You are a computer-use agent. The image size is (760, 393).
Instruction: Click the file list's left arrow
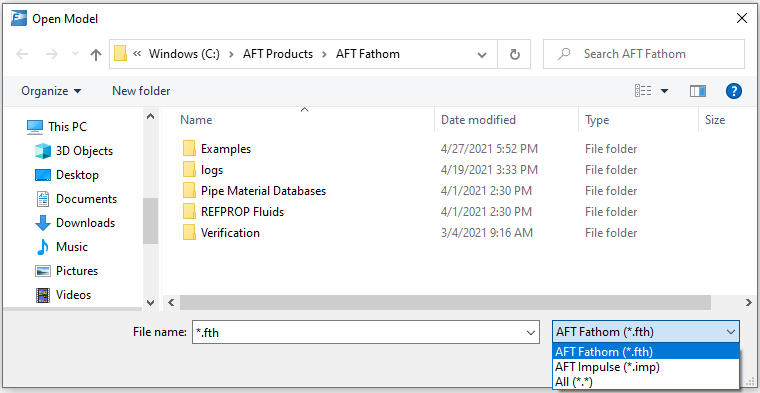[x=171, y=302]
